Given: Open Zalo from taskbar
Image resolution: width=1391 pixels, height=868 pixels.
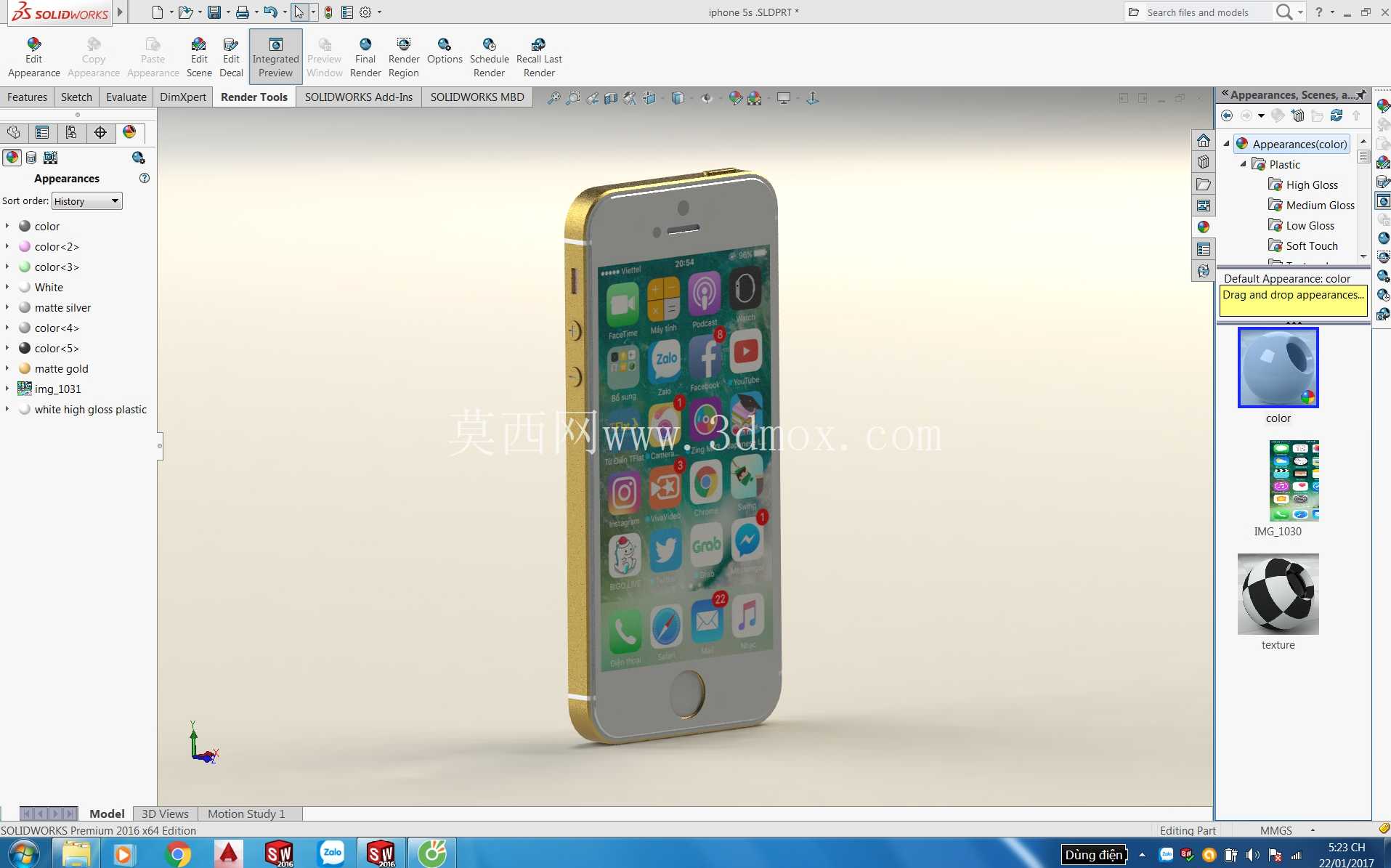Looking at the screenshot, I should [x=332, y=853].
